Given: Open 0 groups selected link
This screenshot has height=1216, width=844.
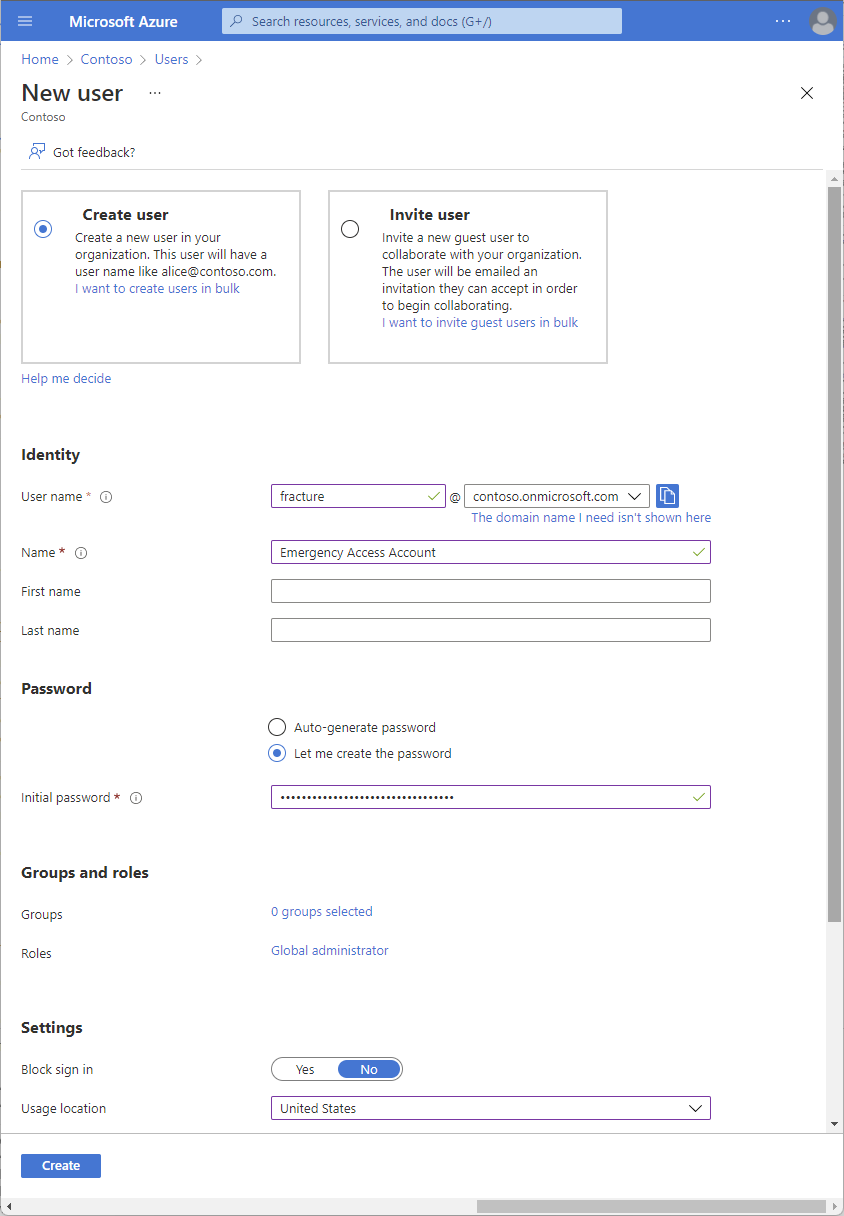Looking at the screenshot, I should coord(322,912).
